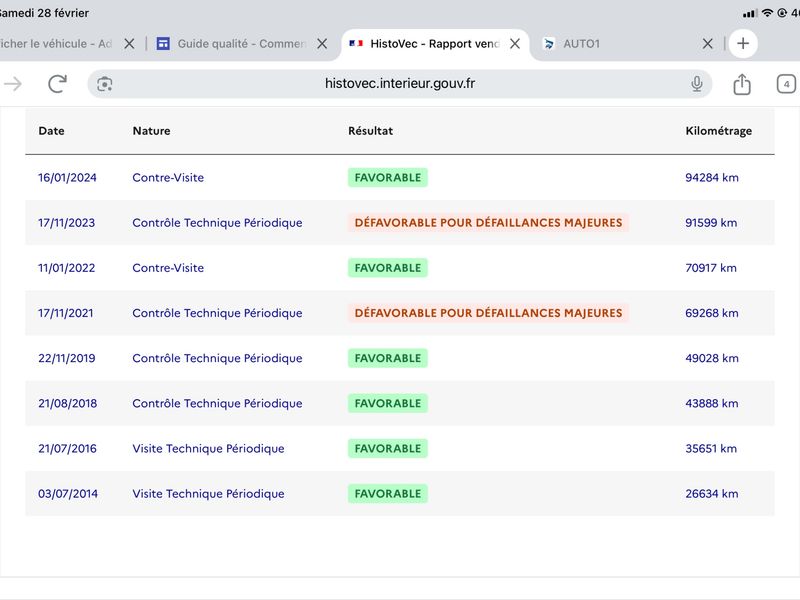This screenshot has width=800, height=600.
Task: Click the FAVORABLE badge for 22/11/2019
Action: tap(388, 358)
